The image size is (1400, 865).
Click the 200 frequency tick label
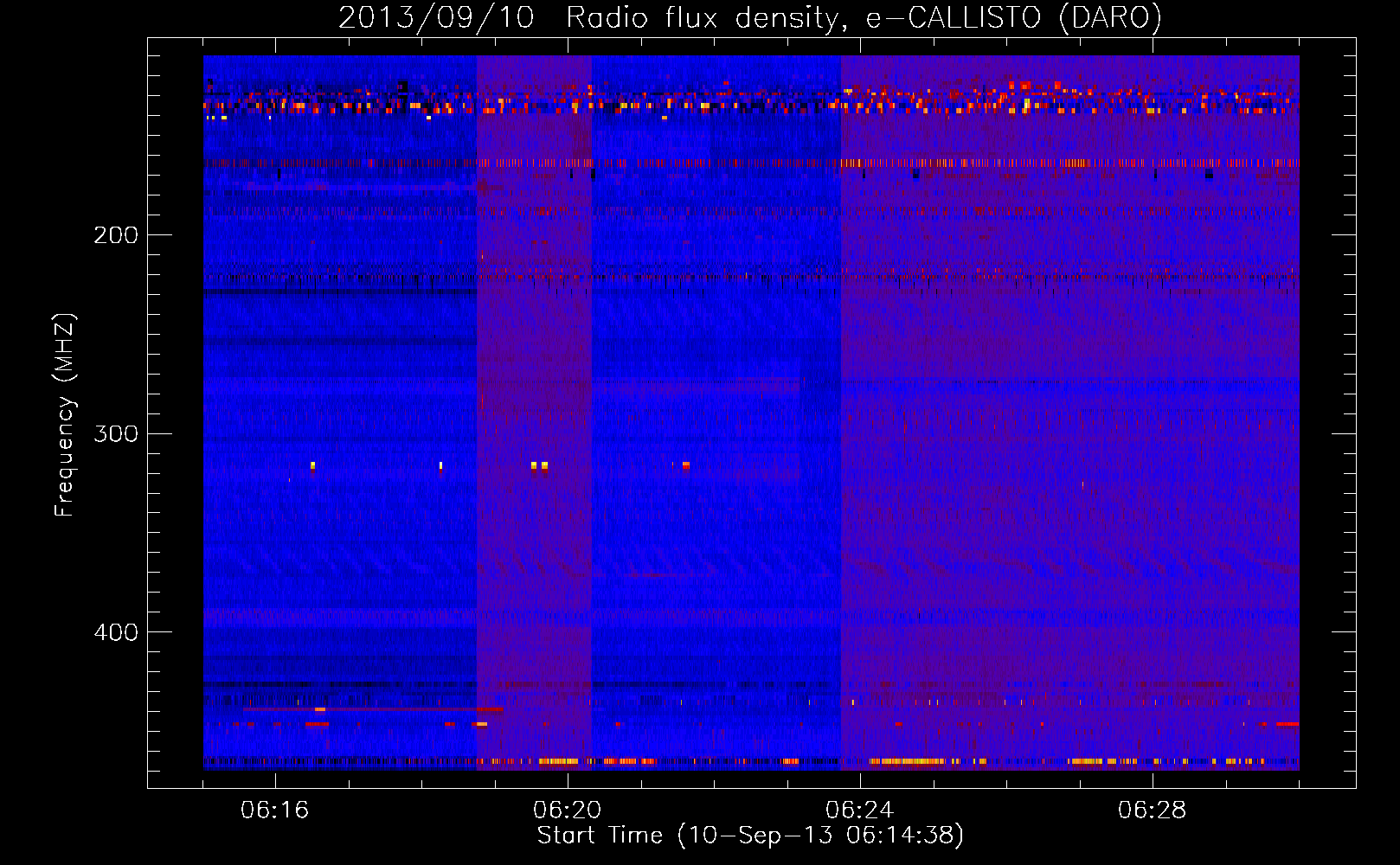pos(116,235)
